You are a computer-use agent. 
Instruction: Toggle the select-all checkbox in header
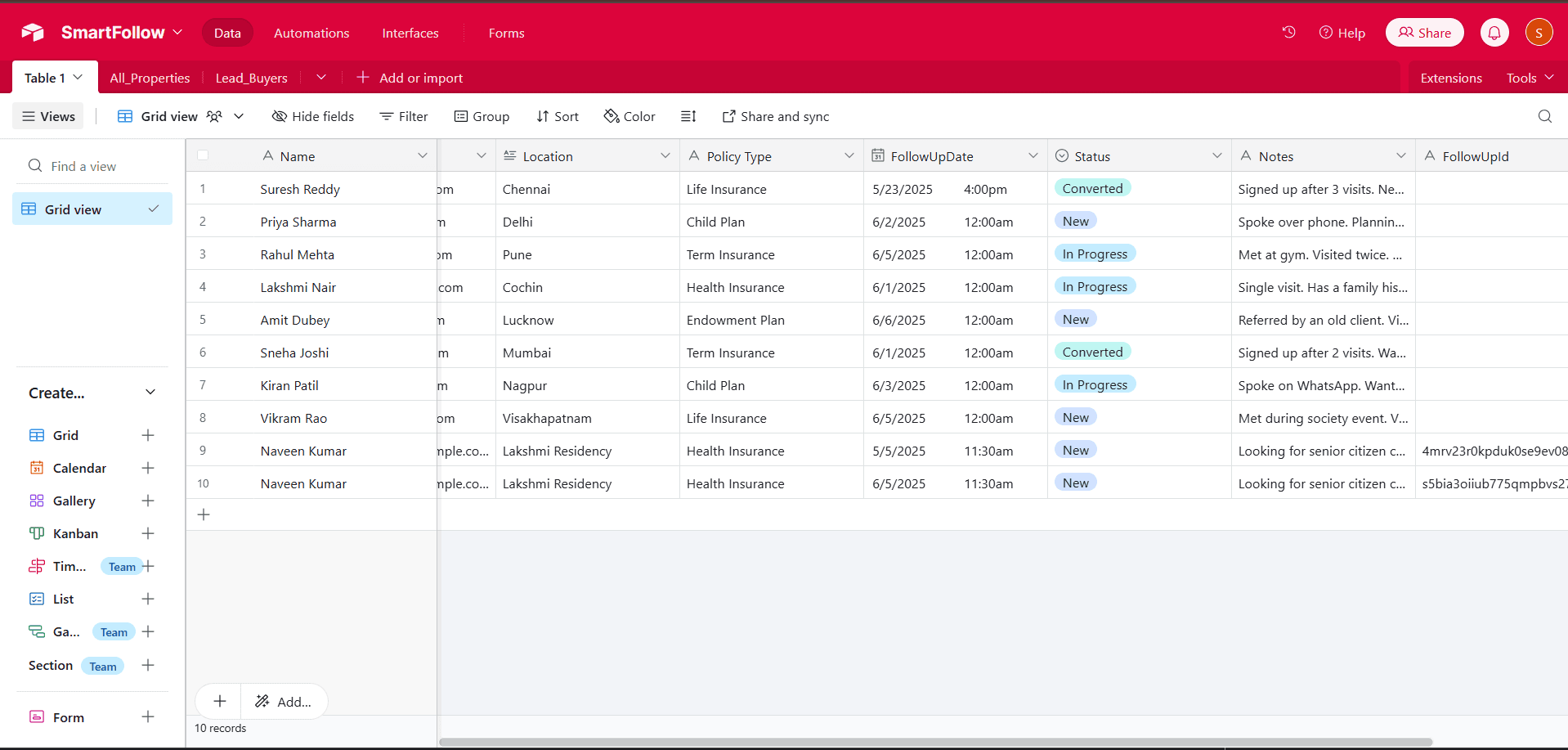(203, 155)
